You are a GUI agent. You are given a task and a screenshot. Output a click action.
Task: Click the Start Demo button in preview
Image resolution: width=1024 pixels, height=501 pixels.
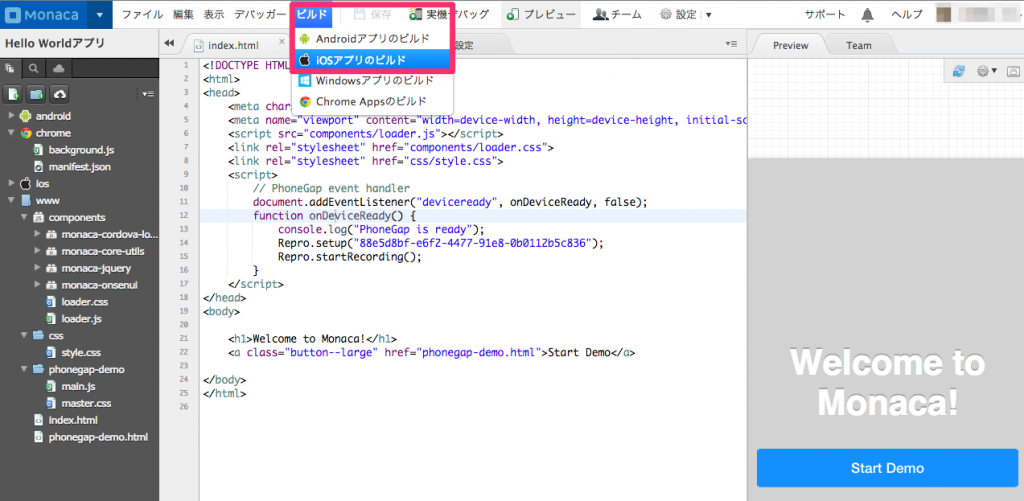887,468
